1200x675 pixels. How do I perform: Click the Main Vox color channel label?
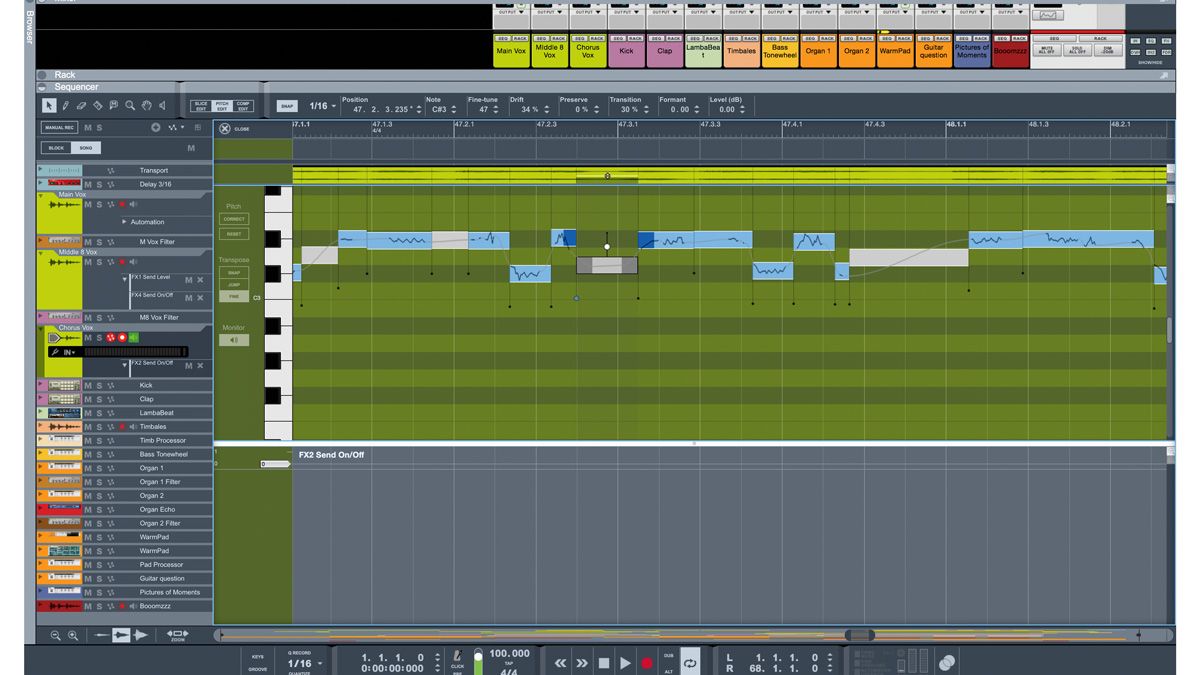tap(511, 51)
